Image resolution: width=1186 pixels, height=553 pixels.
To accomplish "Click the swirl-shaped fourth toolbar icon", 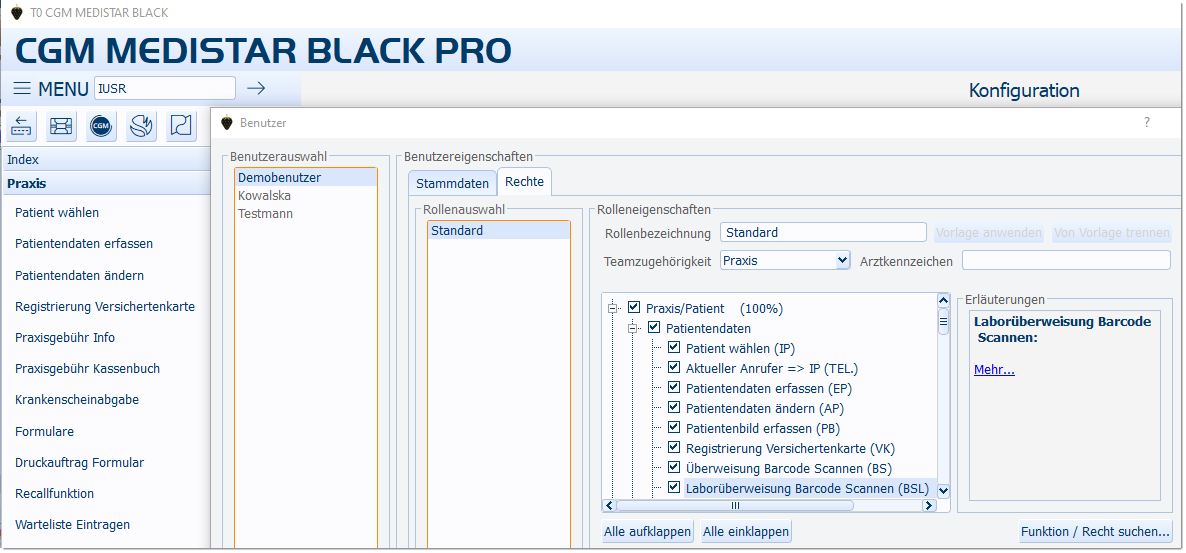I will (x=141, y=126).
